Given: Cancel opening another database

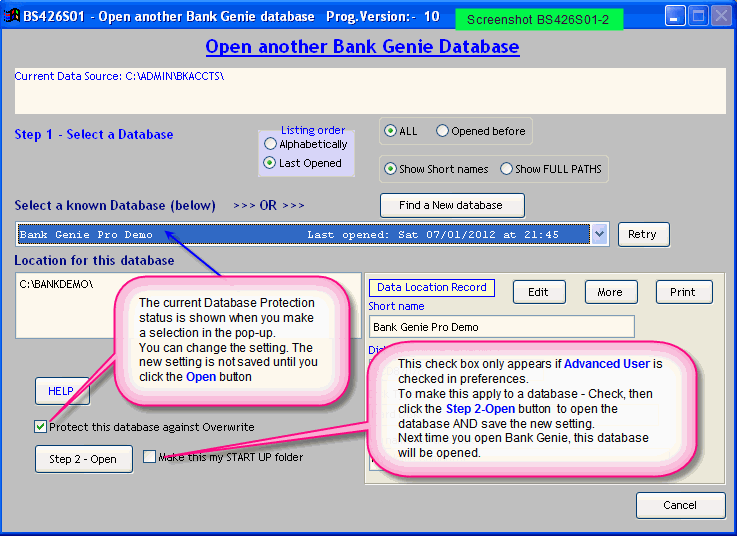Looking at the screenshot, I should tap(680, 505).
